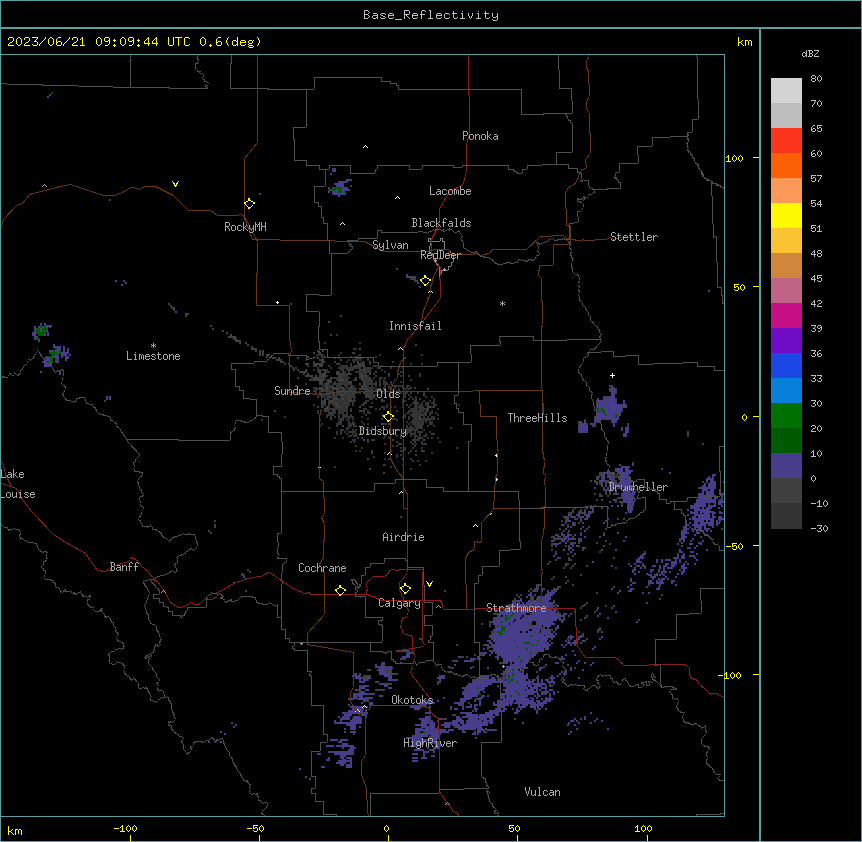Screen dimensions: 862x842
Task: Click the Didsbury city label
Action: [382, 431]
